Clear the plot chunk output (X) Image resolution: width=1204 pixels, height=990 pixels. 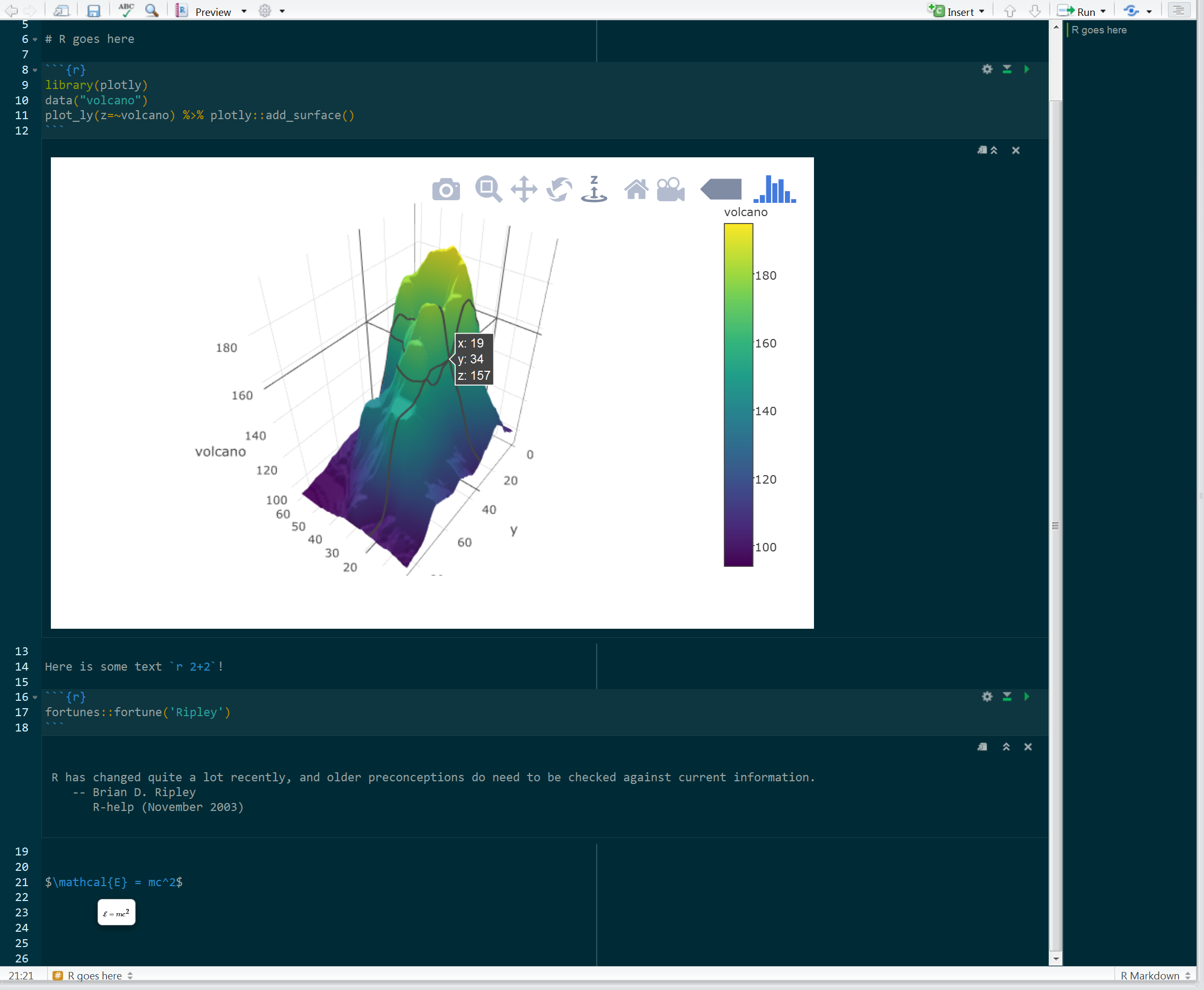pos(1016,150)
